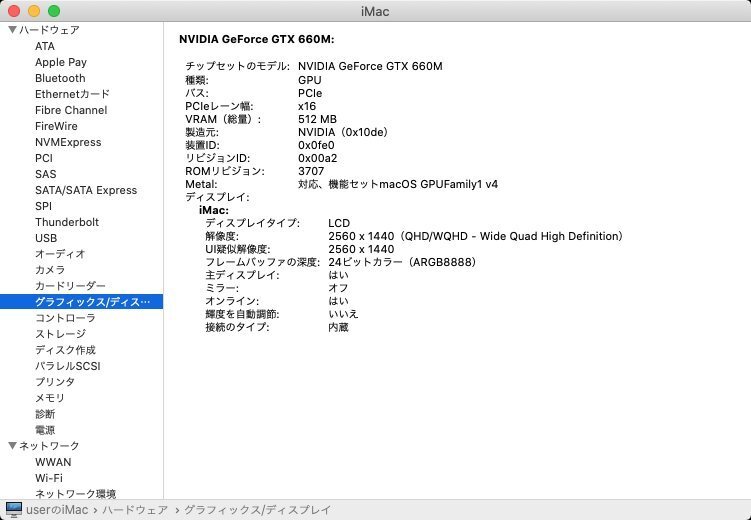751x520 pixels.
Task: Click the バス value PCIe
Action: [310, 93]
